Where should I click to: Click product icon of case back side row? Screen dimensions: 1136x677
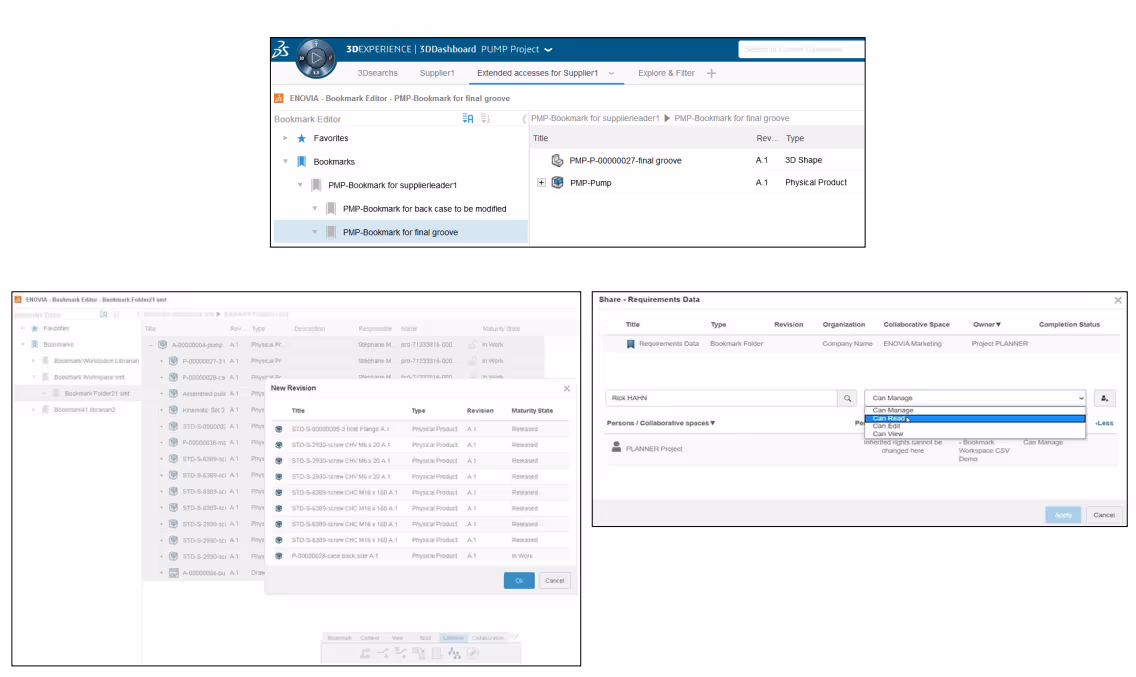pos(279,556)
